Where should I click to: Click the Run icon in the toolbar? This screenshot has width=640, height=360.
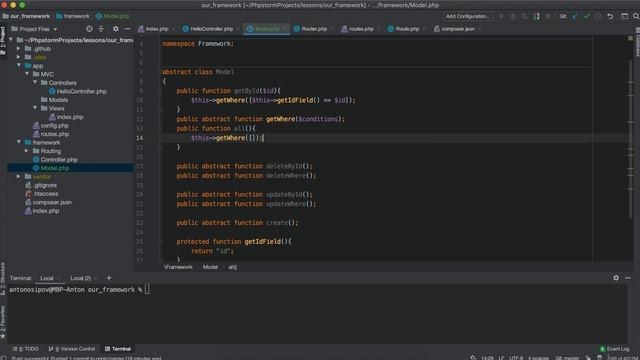click(501, 16)
